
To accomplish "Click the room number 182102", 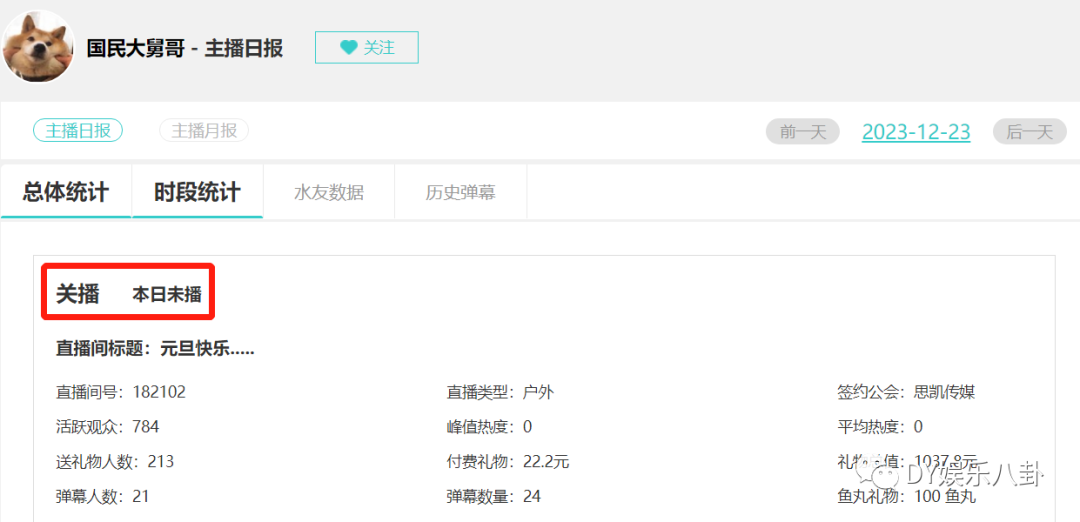I will pyautogui.click(x=159, y=393).
